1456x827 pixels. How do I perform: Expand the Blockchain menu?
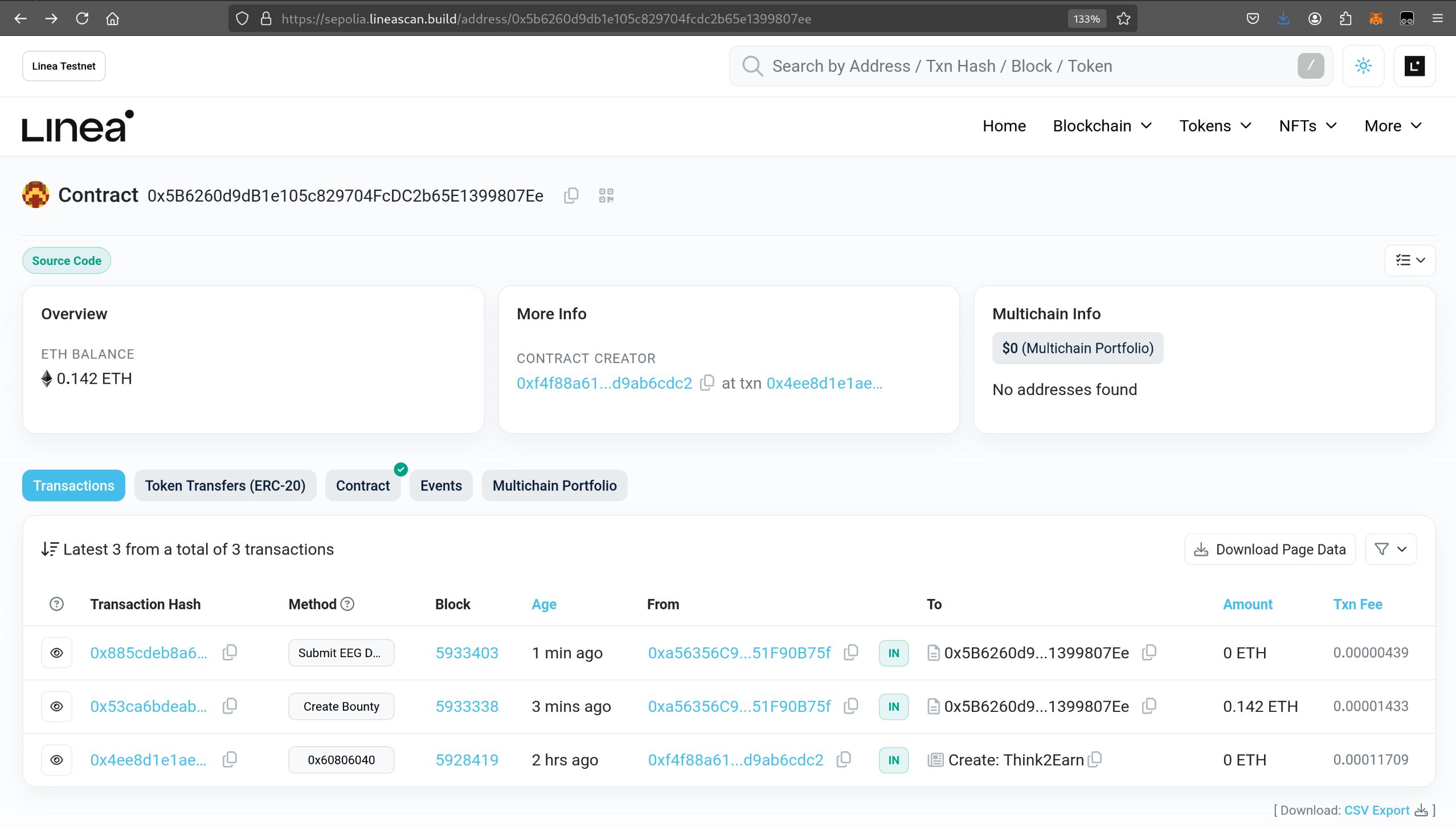point(1102,126)
